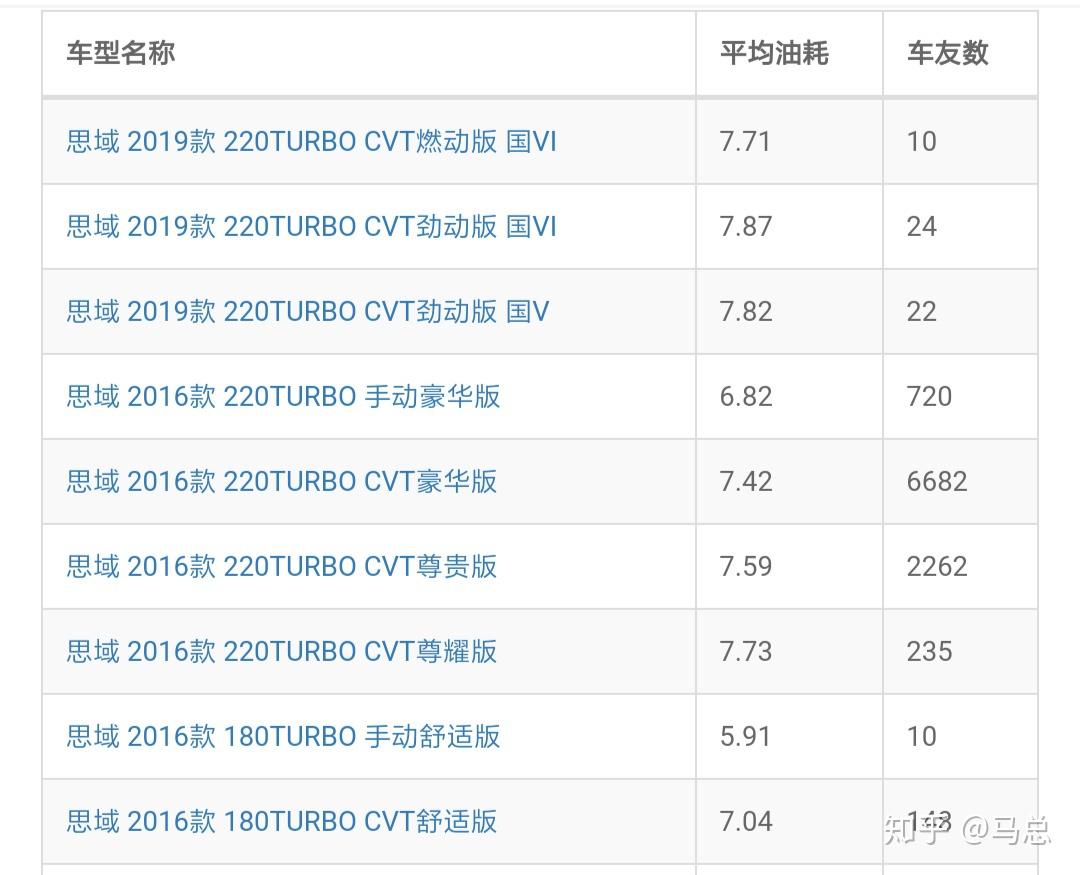Select the fuel value 7.73
Image resolution: width=1080 pixels, height=875 pixels.
[x=746, y=652]
